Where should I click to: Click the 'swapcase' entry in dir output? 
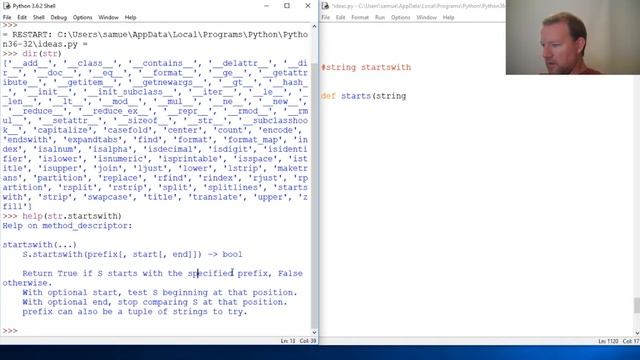(107, 197)
